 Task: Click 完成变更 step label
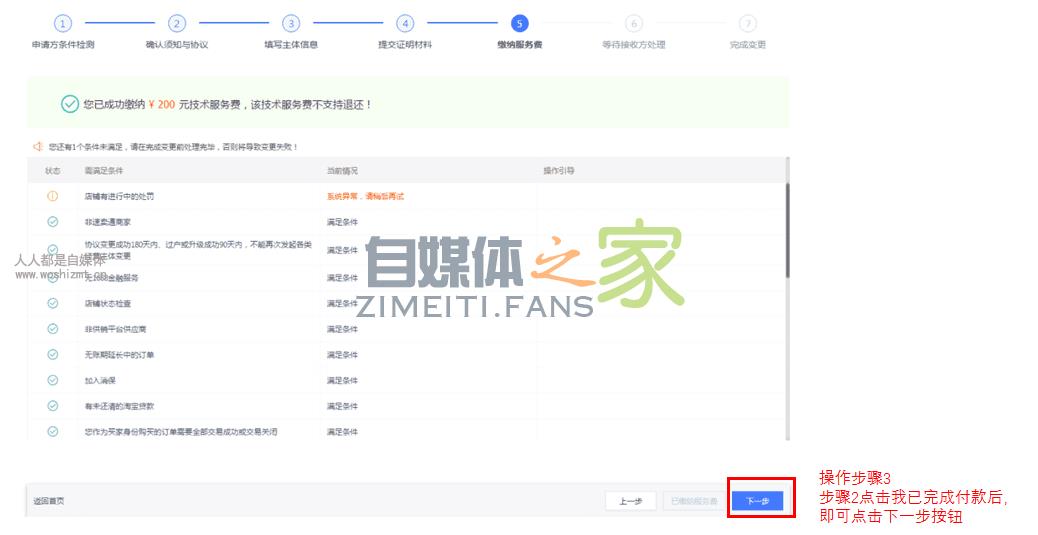tap(748, 44)
